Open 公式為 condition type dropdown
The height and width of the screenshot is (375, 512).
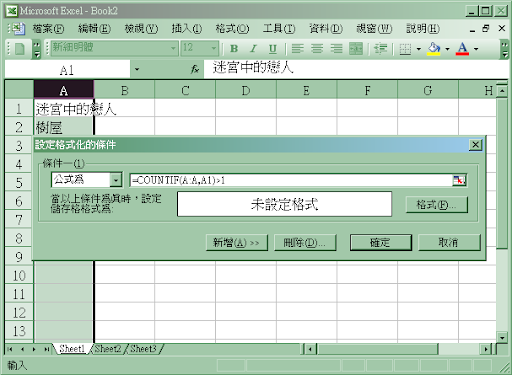pyautogui.click(x=116, y=180)
